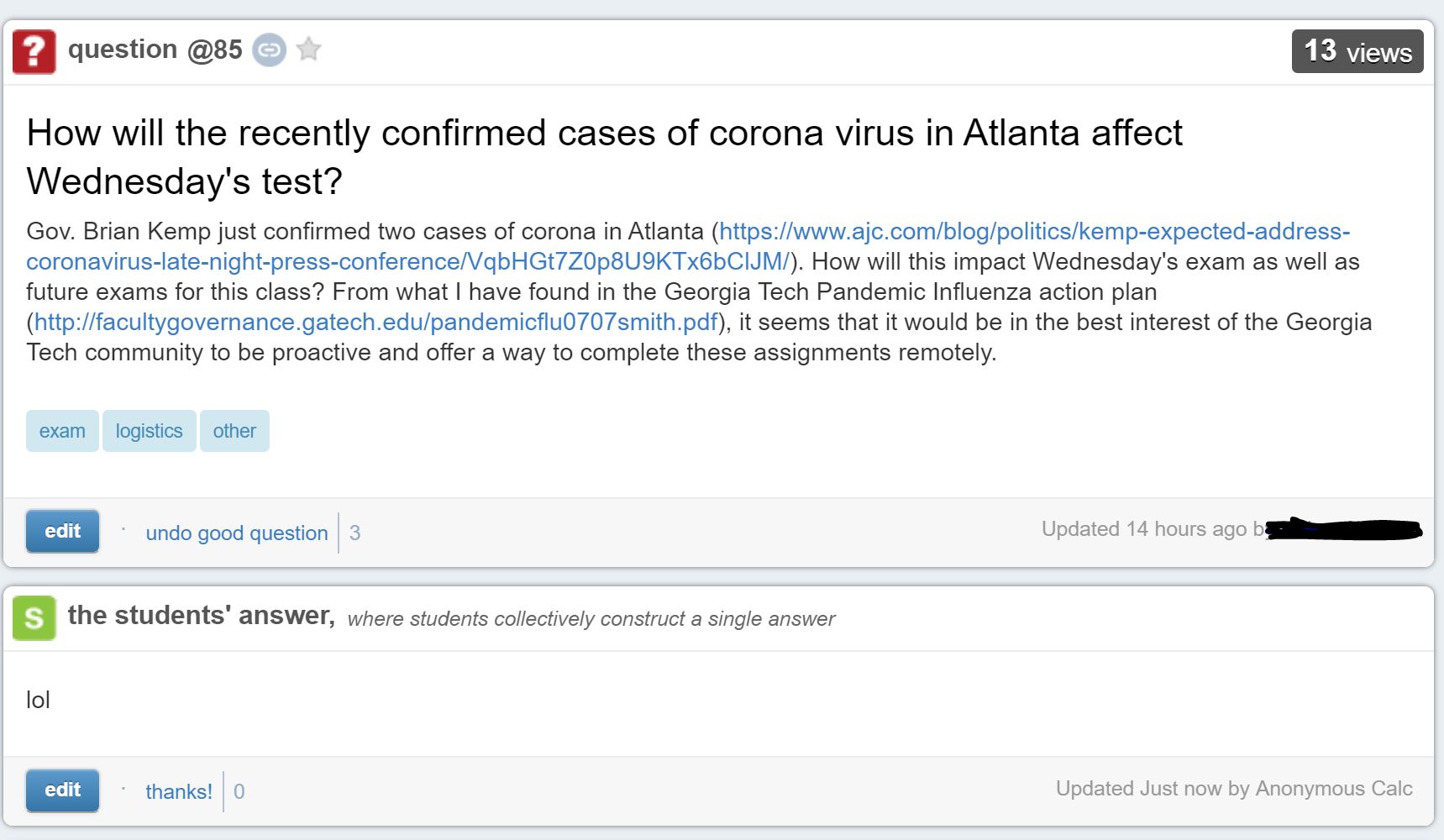Click the "lol" student answer text

pyautogui.click(x=39, y=701)
